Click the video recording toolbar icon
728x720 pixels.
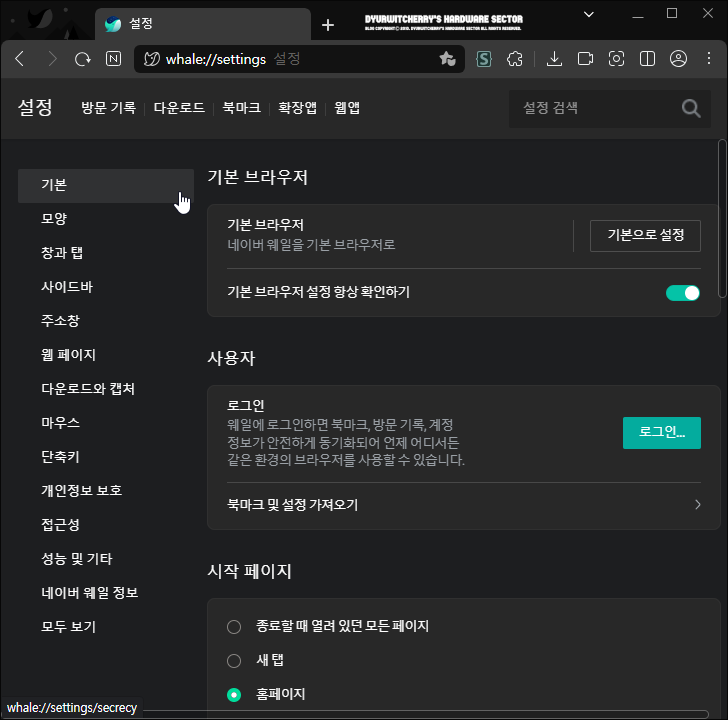click(x=585, y=59)
